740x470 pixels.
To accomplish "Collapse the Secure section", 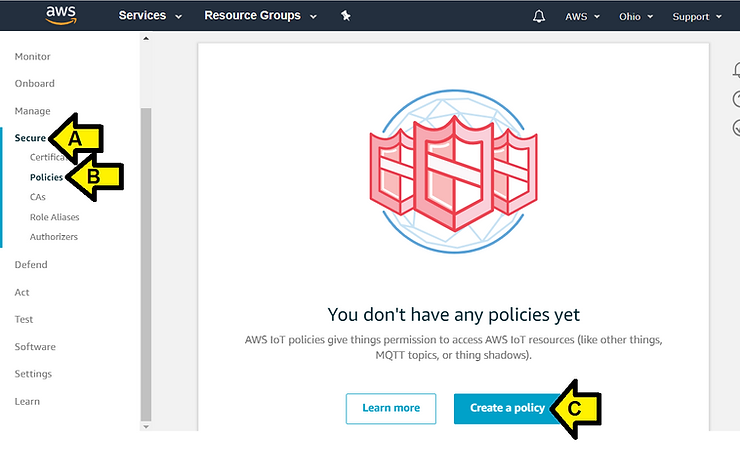I will 30,138.
